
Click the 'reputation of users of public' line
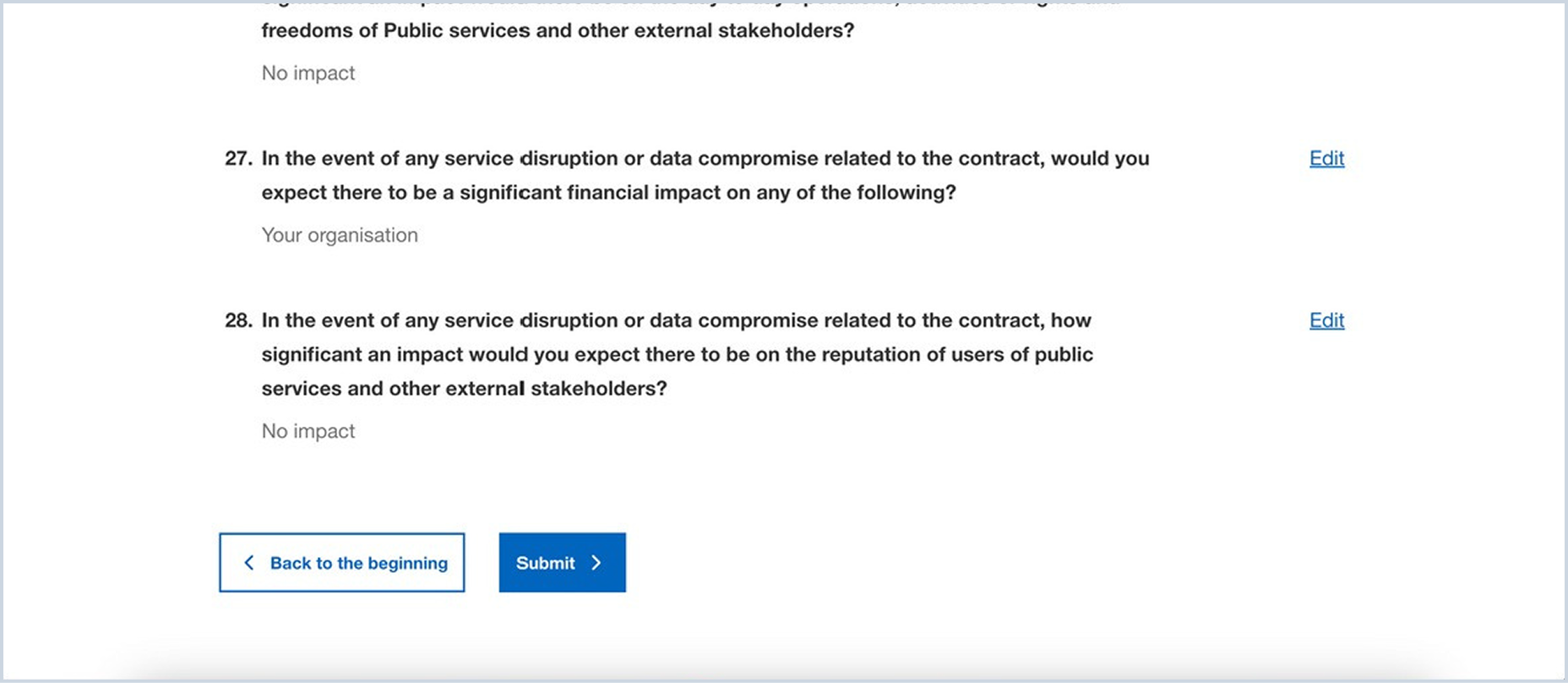(x=677, y=355)
